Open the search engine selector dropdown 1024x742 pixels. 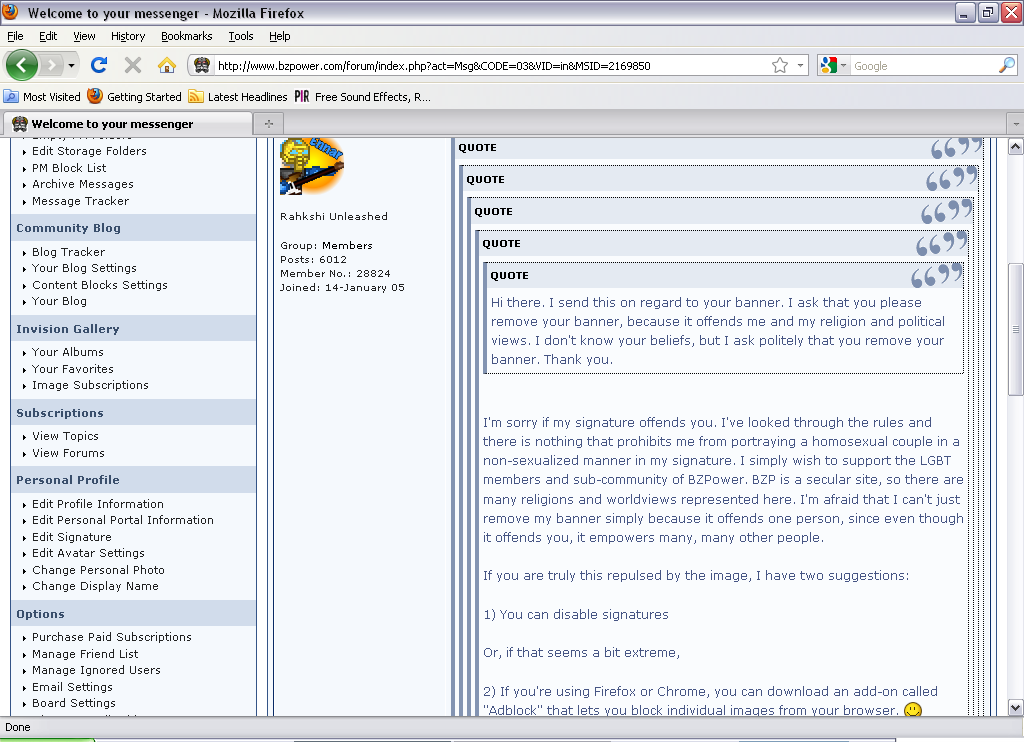point(833,65)
